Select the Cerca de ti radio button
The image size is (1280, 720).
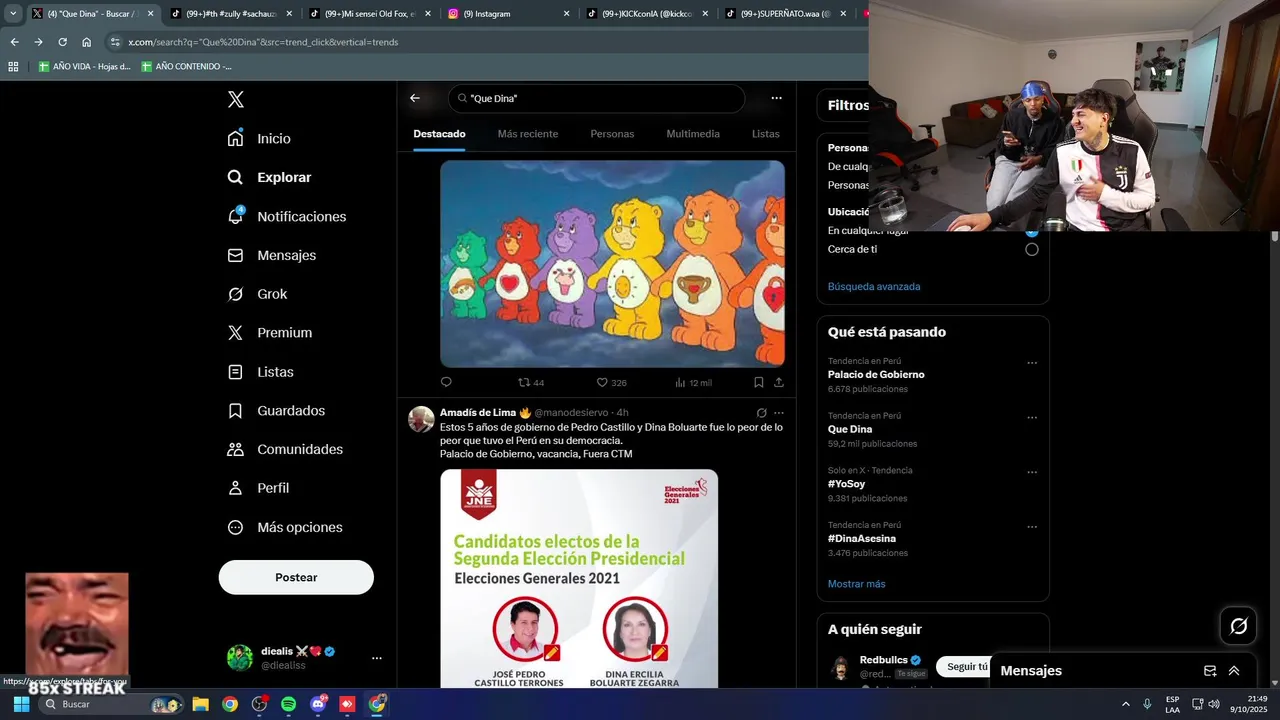tap(1031, 249)
